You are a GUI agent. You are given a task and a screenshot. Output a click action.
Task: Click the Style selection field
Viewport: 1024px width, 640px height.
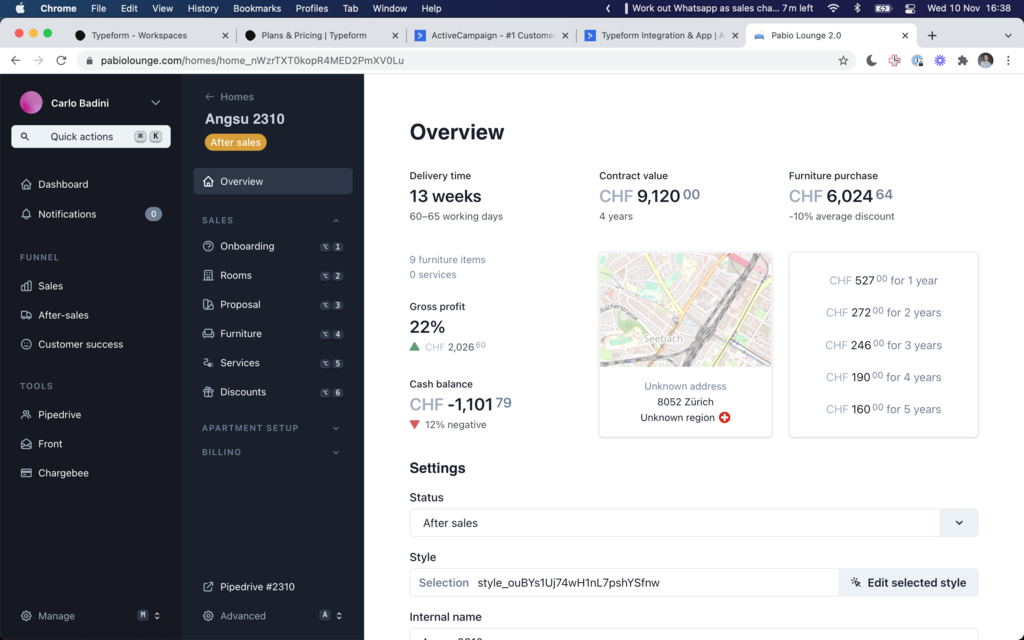click(624, 583)
